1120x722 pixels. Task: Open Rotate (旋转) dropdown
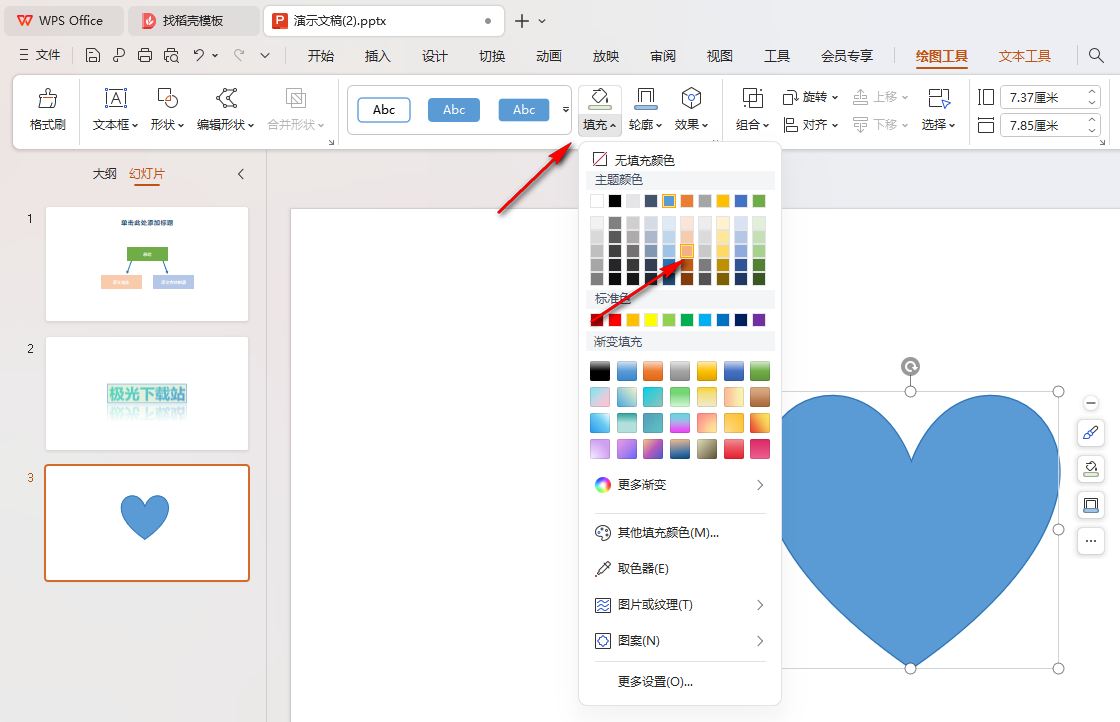pos(811,97)
